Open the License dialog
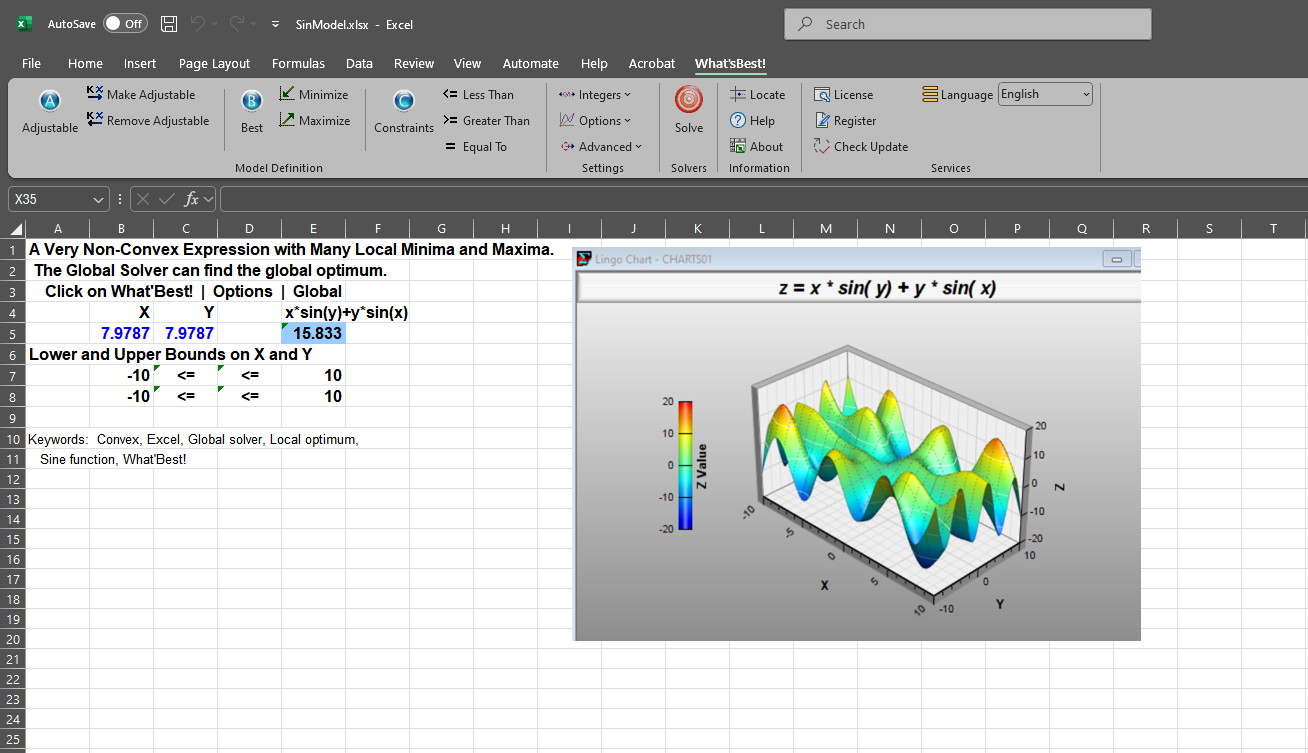This screenshot has width=1308, height=753. (844, 94)
